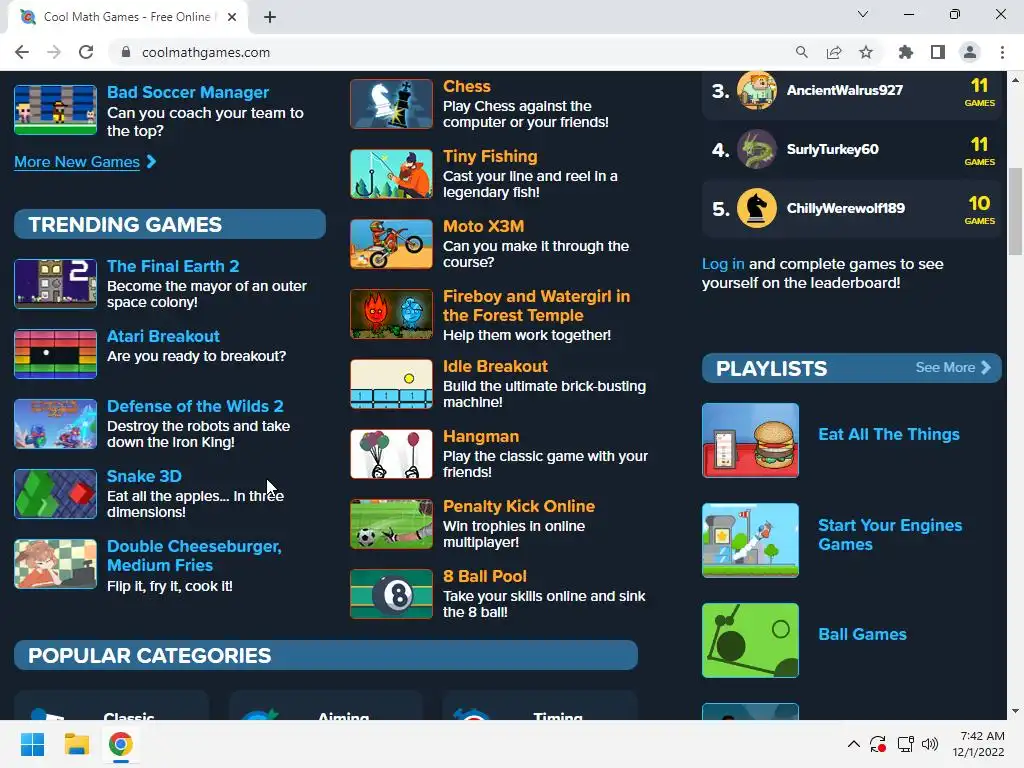This screenshot has width=1024, height=768.
Task: Click the Chrome taskbar icon
Action: pyautogui.click(x=120, y=744)
